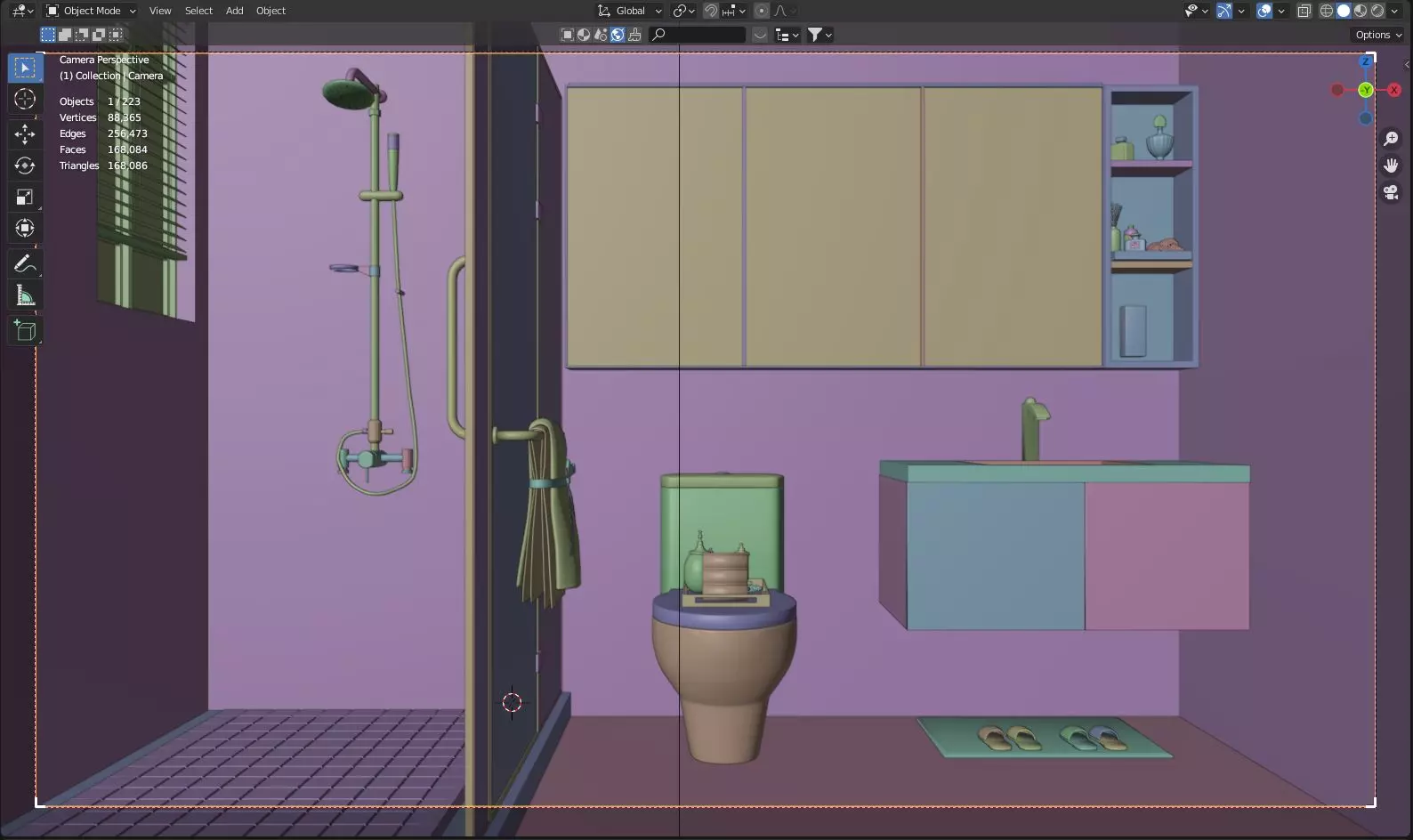Screen dimensions: 1413x840
Task: Activate the Add Cube tool
Action: tap(25, 331)
